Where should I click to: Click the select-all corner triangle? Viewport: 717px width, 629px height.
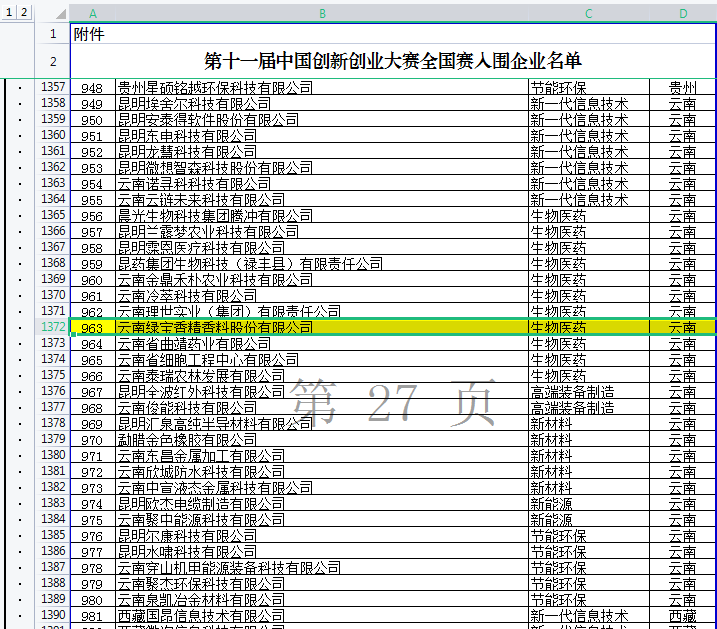[61, 14]
